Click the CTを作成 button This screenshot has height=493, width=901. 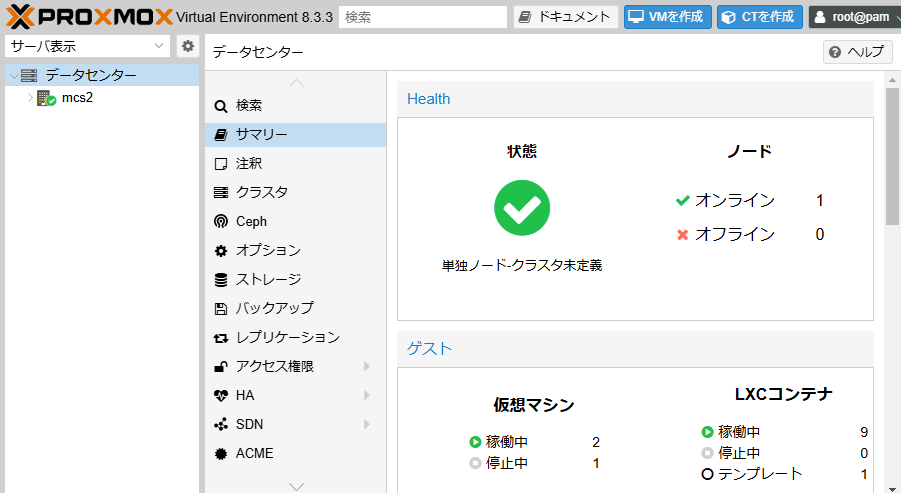[760, 17]
